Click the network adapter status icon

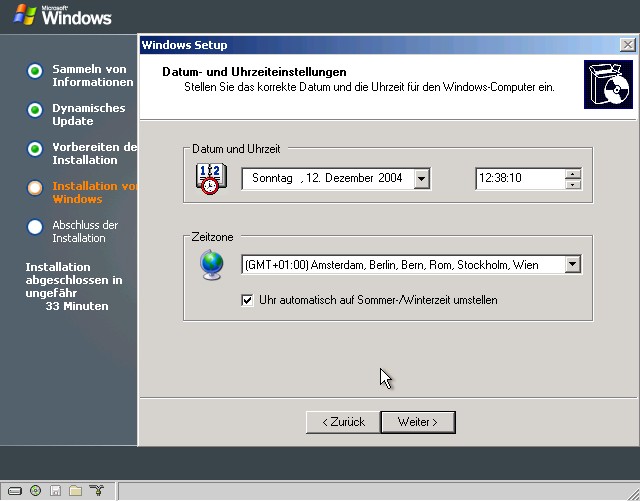point(97,490)
